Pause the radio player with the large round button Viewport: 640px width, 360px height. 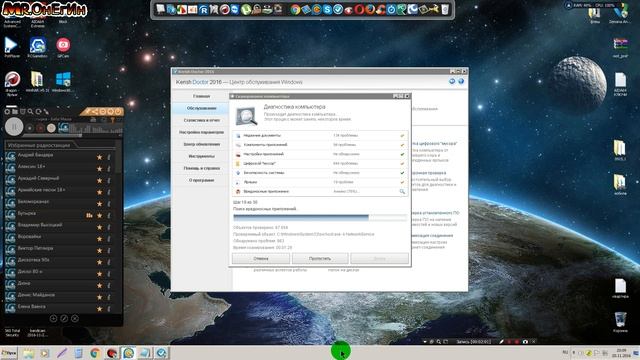pyautogui.click(x=14, y=127)
